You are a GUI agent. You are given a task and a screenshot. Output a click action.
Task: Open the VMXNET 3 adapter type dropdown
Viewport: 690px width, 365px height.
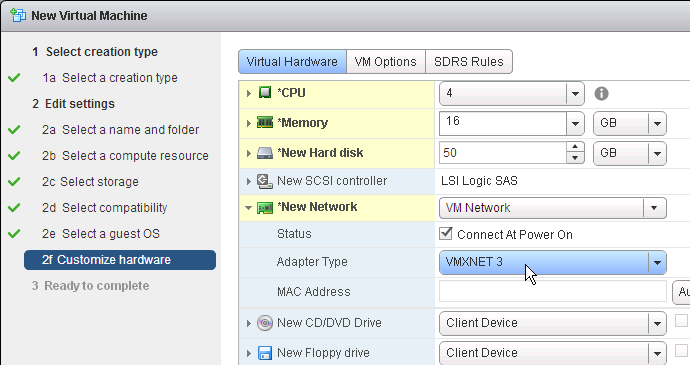553,262
